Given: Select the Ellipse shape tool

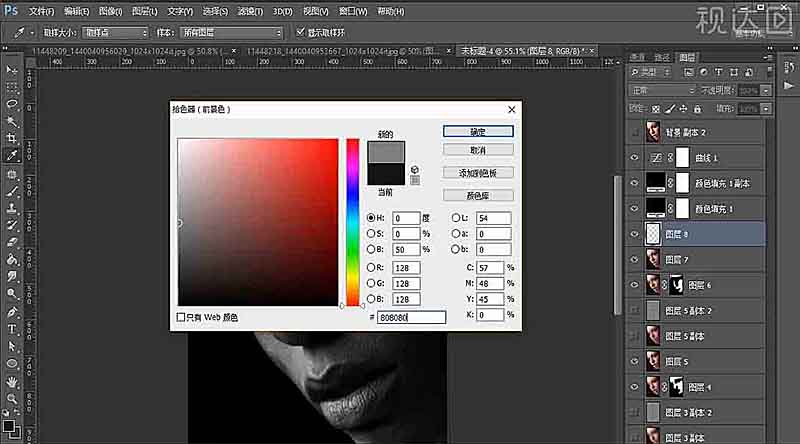Looking at the screenshot, I should pos(12,364).
